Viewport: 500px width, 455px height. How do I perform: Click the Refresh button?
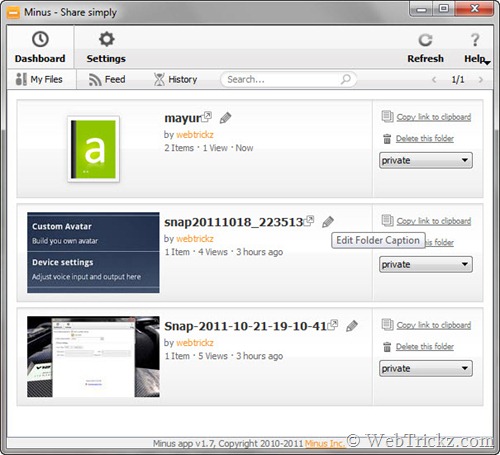click(425, 48)
